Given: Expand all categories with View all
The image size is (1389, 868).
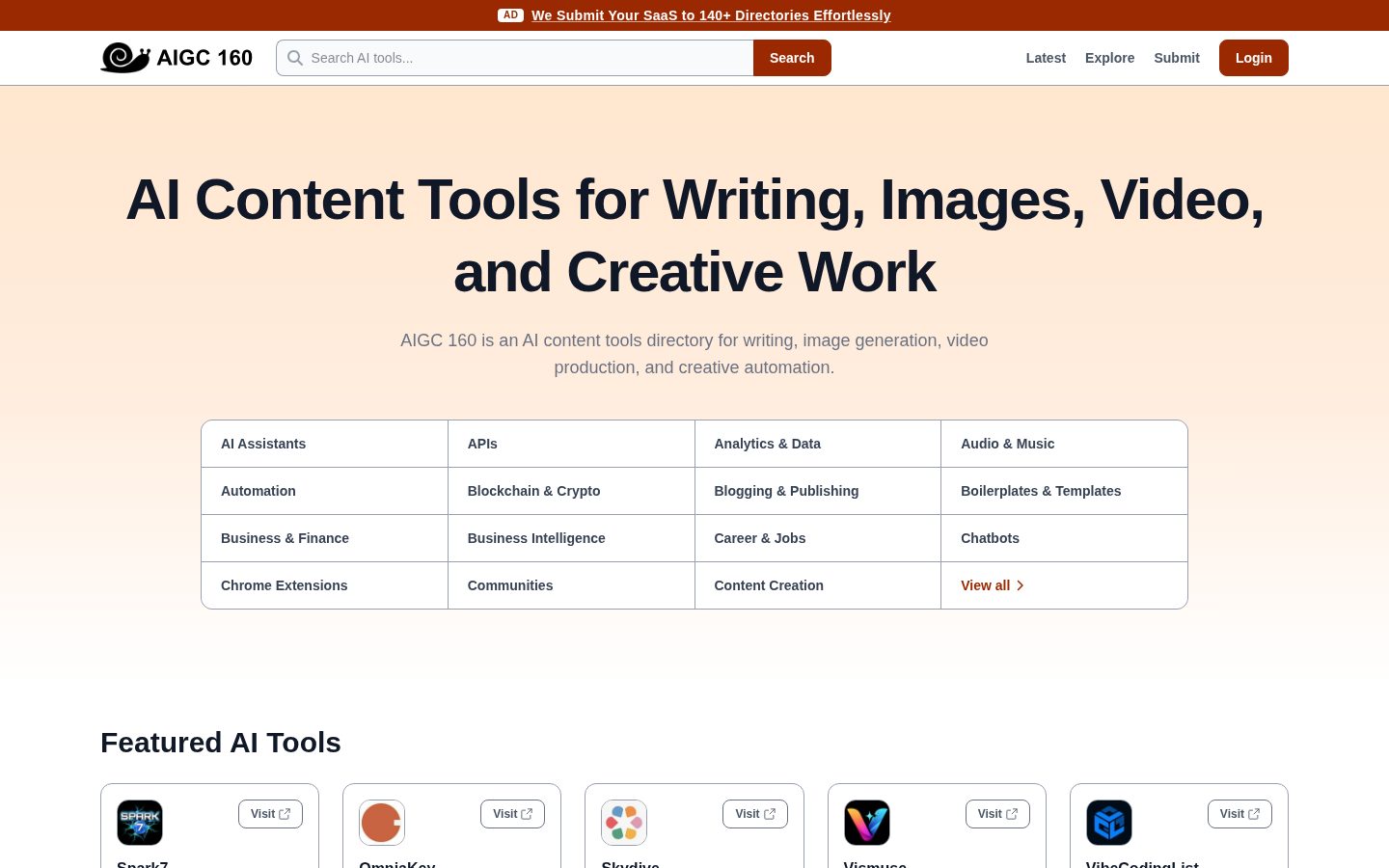Looking at the screenshot, I should click(x=993, y=585).
